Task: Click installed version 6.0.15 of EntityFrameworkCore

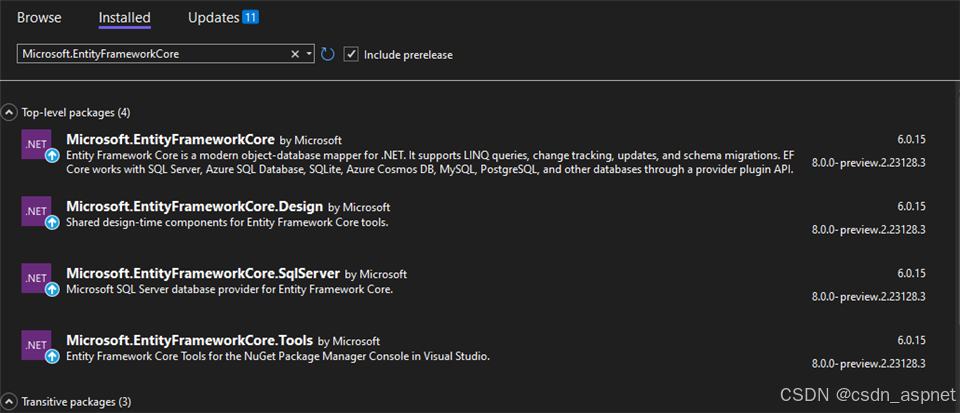Action: pyautogui.click(x=911, y=140)
